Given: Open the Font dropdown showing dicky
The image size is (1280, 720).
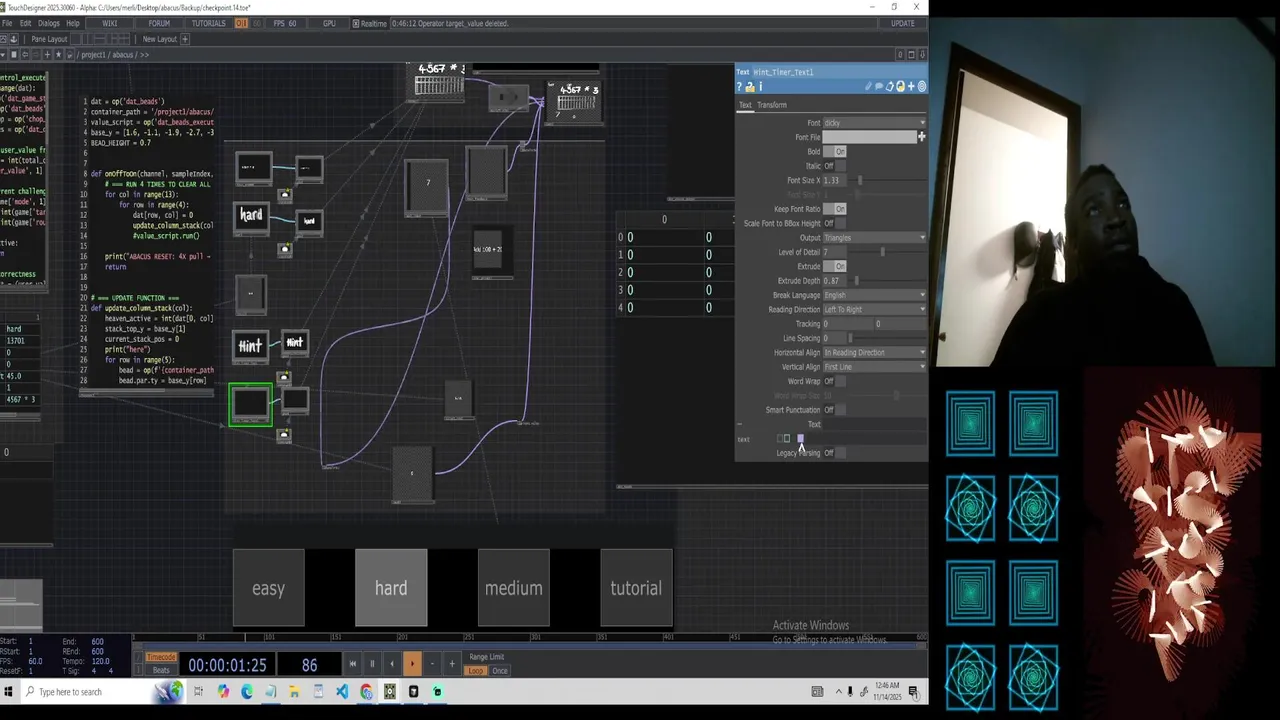Looking at the screenshot, I should tap(874, 123).
